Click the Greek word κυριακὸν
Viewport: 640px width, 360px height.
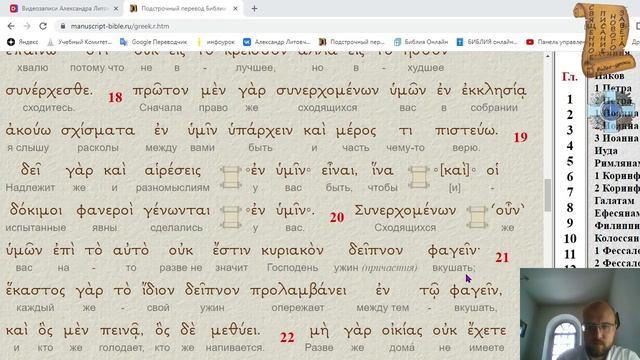(292, 250)
